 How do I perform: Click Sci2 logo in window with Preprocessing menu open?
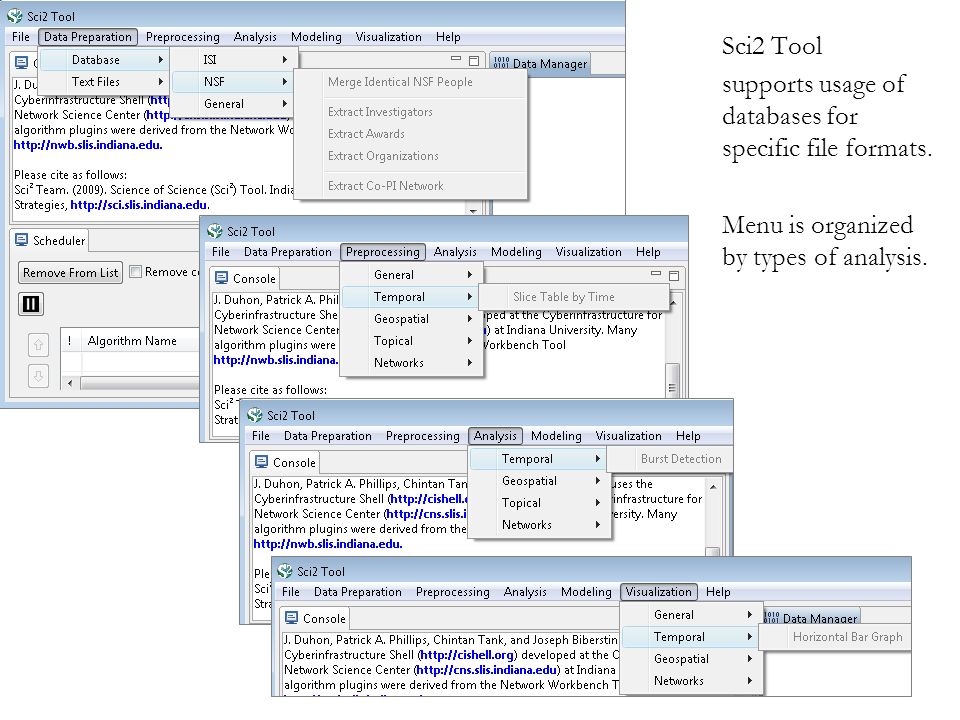tap(215, 231)
